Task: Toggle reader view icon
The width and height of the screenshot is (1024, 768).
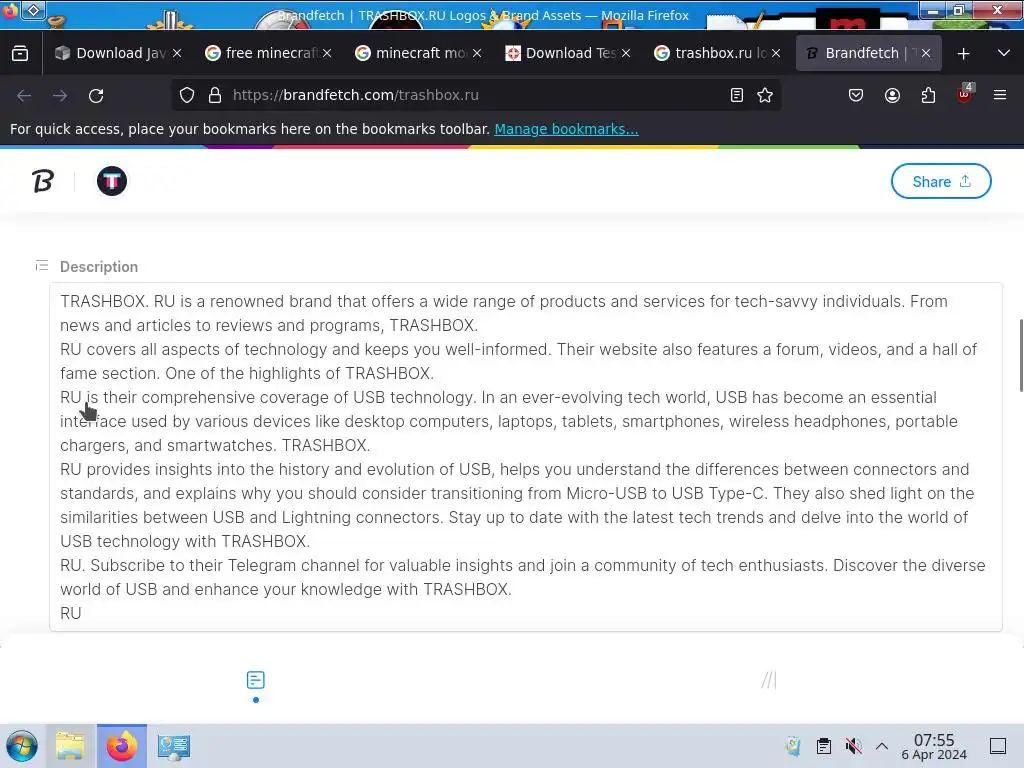Action: tap(737, 95)
